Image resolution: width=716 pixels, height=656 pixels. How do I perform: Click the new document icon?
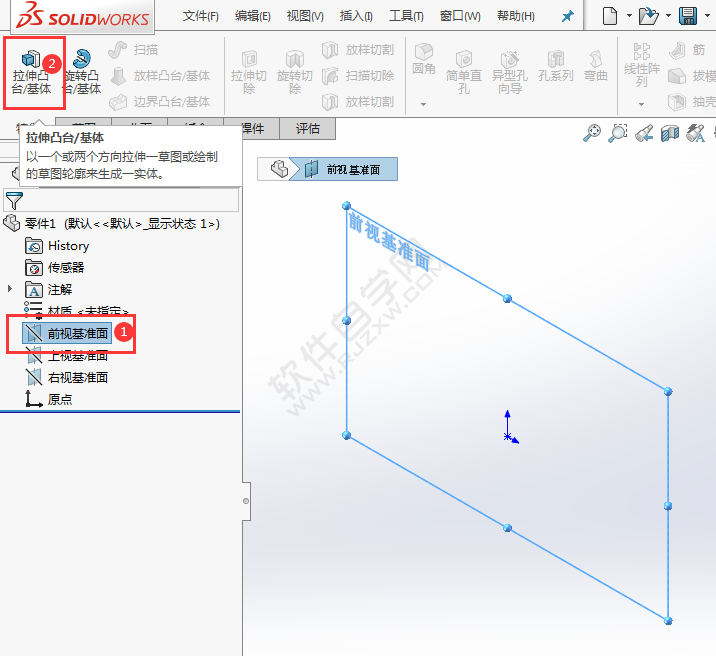[x=610, y=16]
